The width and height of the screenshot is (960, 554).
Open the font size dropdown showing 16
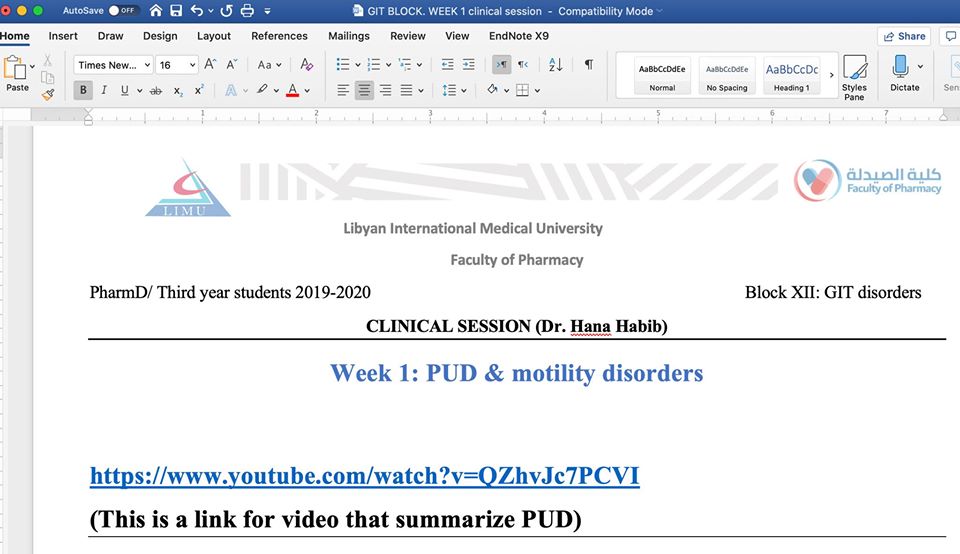pos(177,65)
